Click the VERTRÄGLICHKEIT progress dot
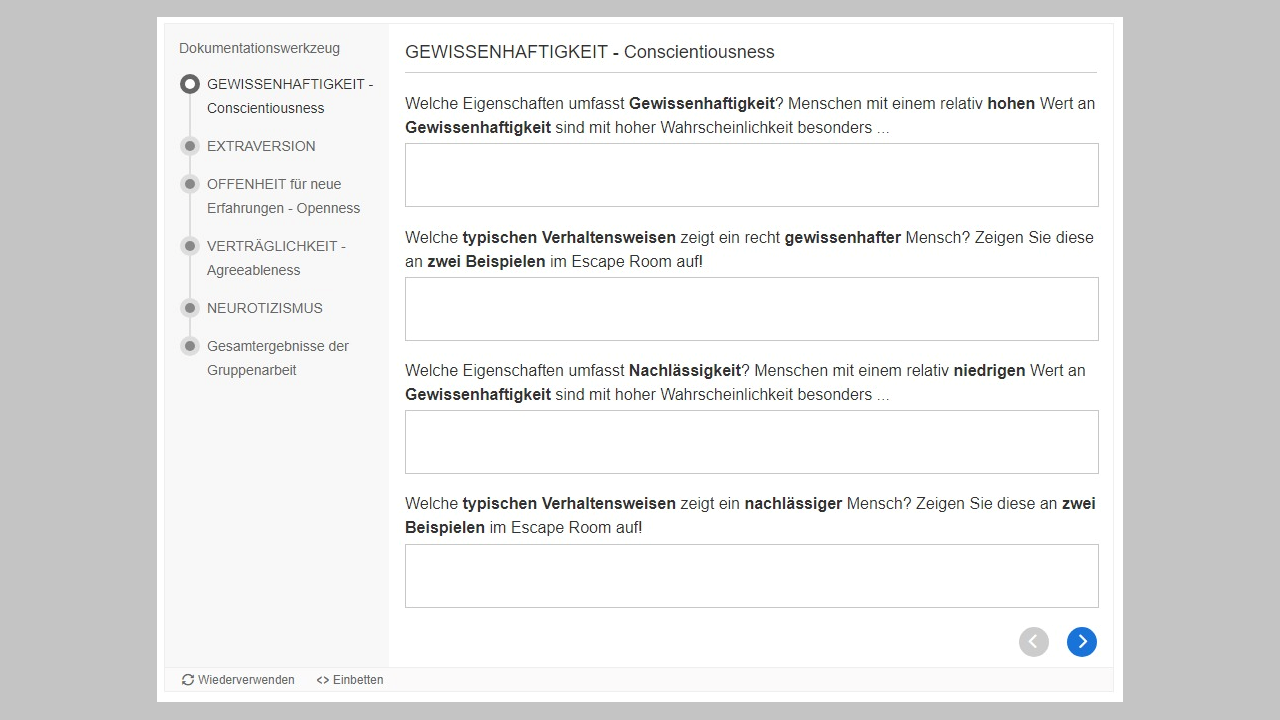Viewport: 1280px width, 720px height. [190, 246]
